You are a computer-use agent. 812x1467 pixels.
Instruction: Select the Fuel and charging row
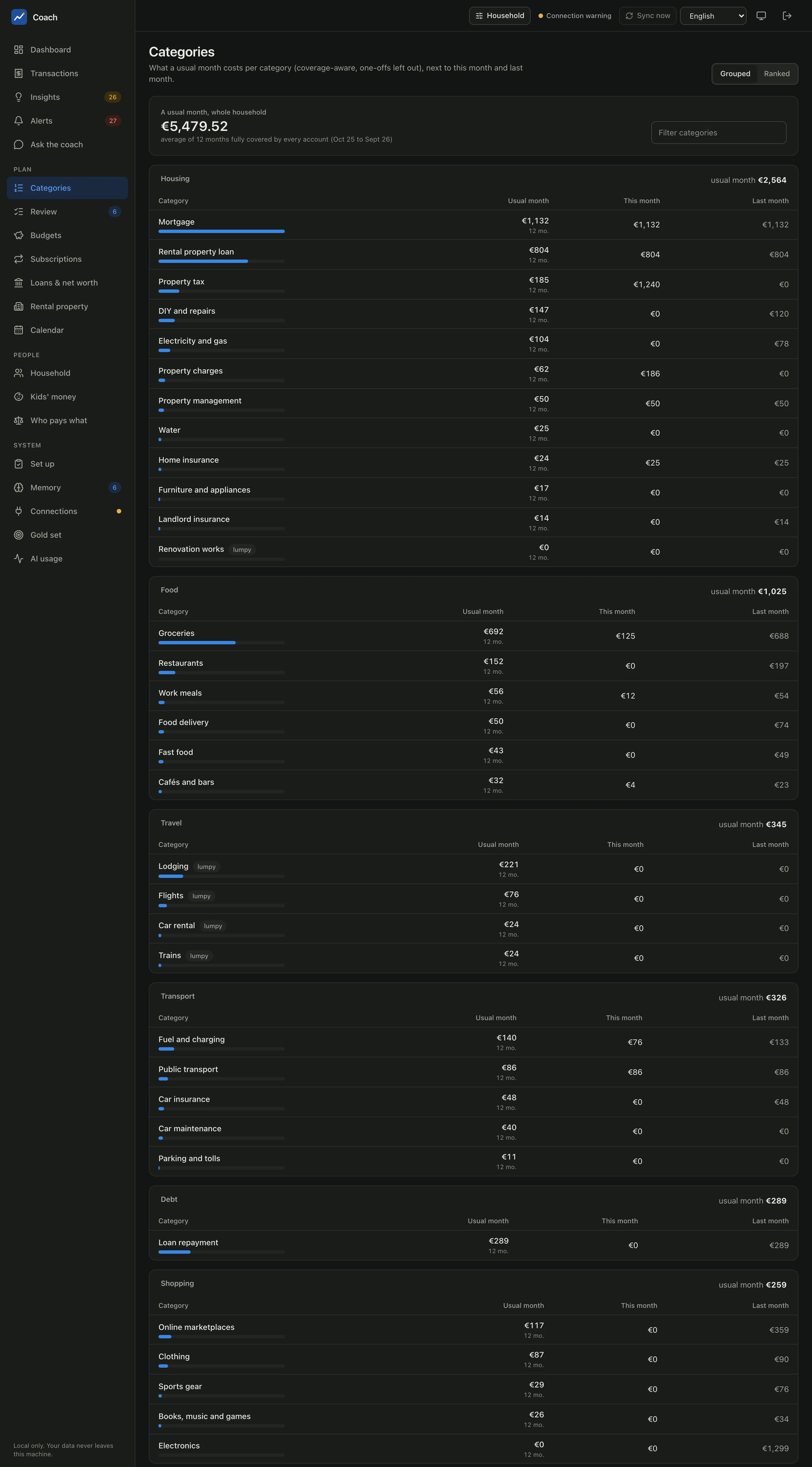click(473, 1043)
